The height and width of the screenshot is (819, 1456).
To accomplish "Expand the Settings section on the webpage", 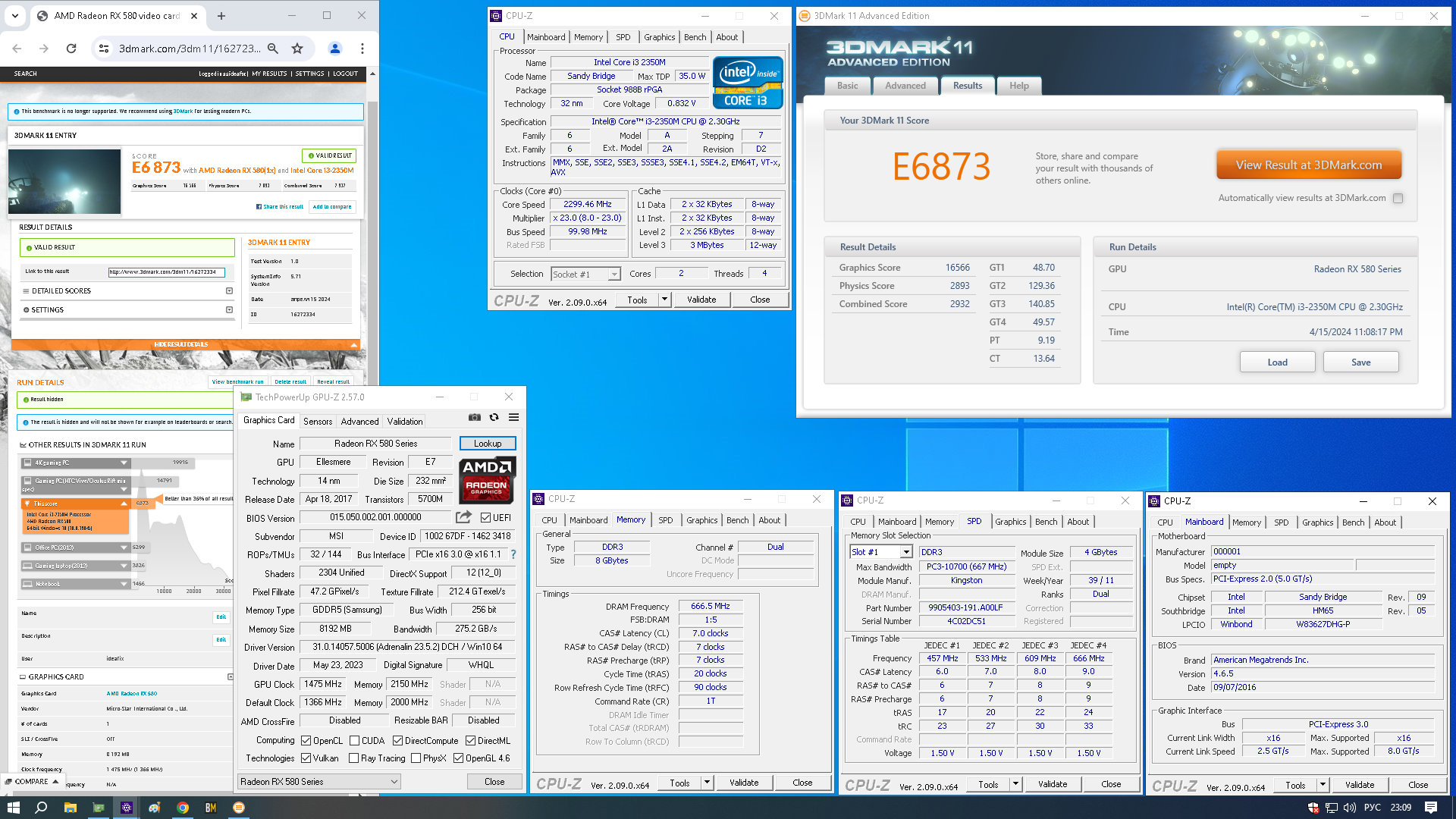I will pyautogui.click(x=229, y=310).
